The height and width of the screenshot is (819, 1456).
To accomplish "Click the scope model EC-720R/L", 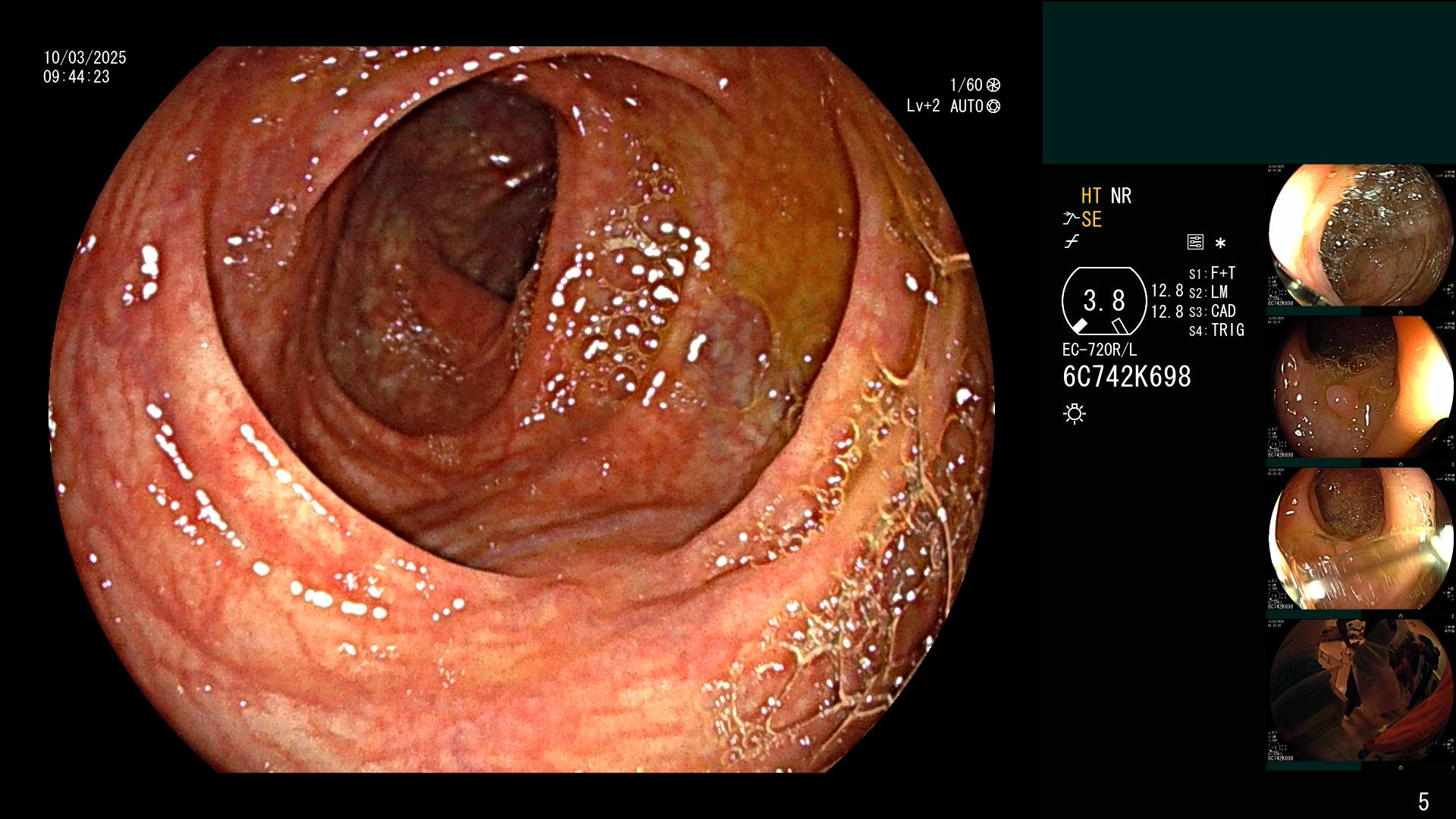I will 1100,350.
